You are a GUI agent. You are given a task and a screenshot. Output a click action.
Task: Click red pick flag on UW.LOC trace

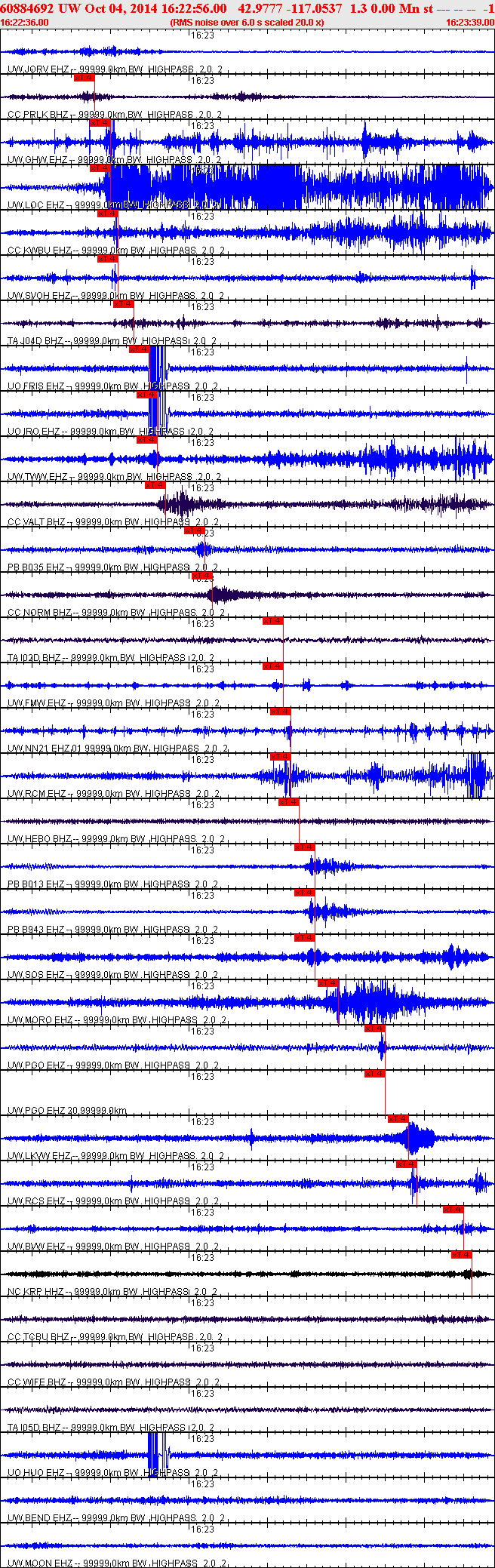pos(100,168)
